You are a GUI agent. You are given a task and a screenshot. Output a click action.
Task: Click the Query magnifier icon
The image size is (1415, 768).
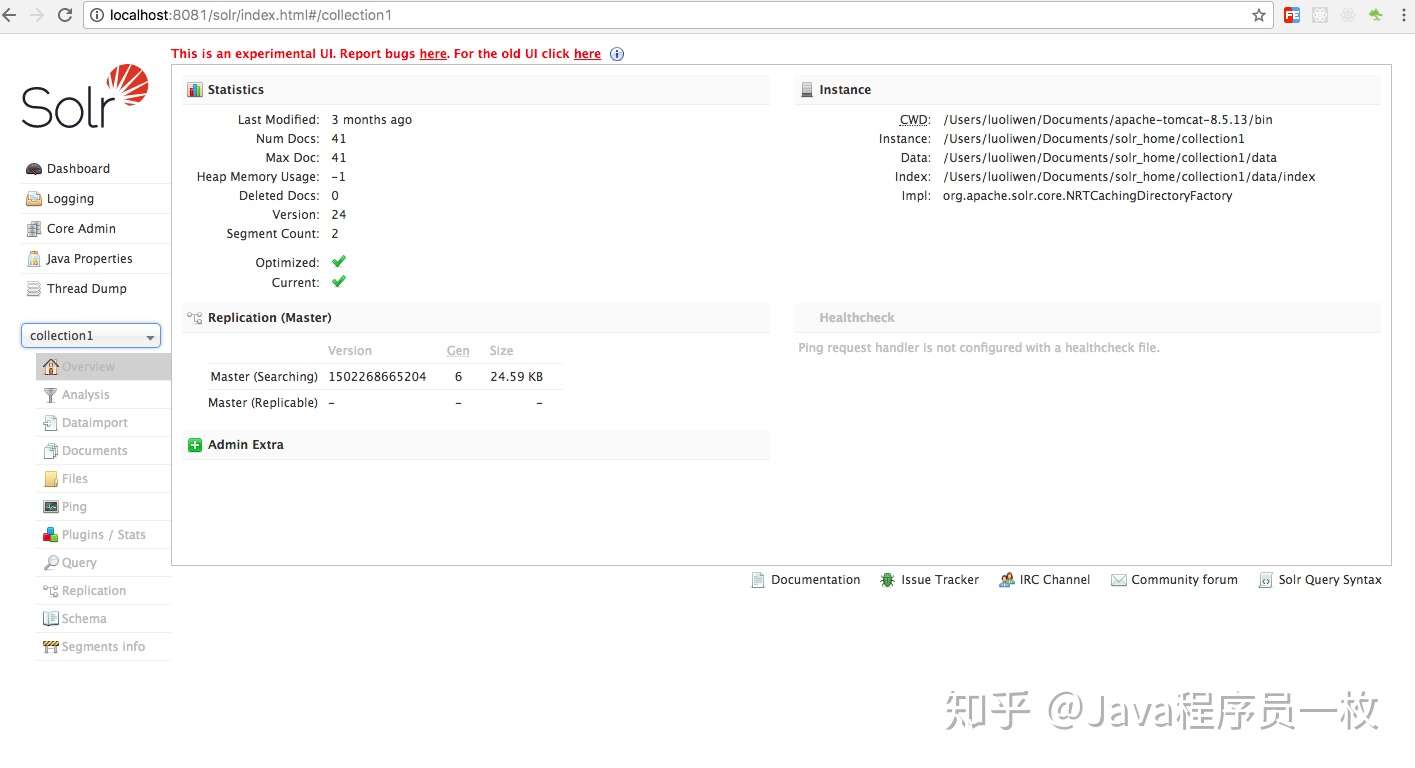point(50,563)
